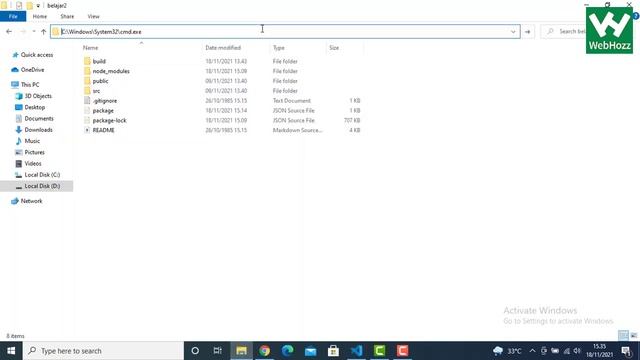Click File Explorer taskbar icon
Image resolution: width=640 pixels, height=360 pixels.
[241, 351]
